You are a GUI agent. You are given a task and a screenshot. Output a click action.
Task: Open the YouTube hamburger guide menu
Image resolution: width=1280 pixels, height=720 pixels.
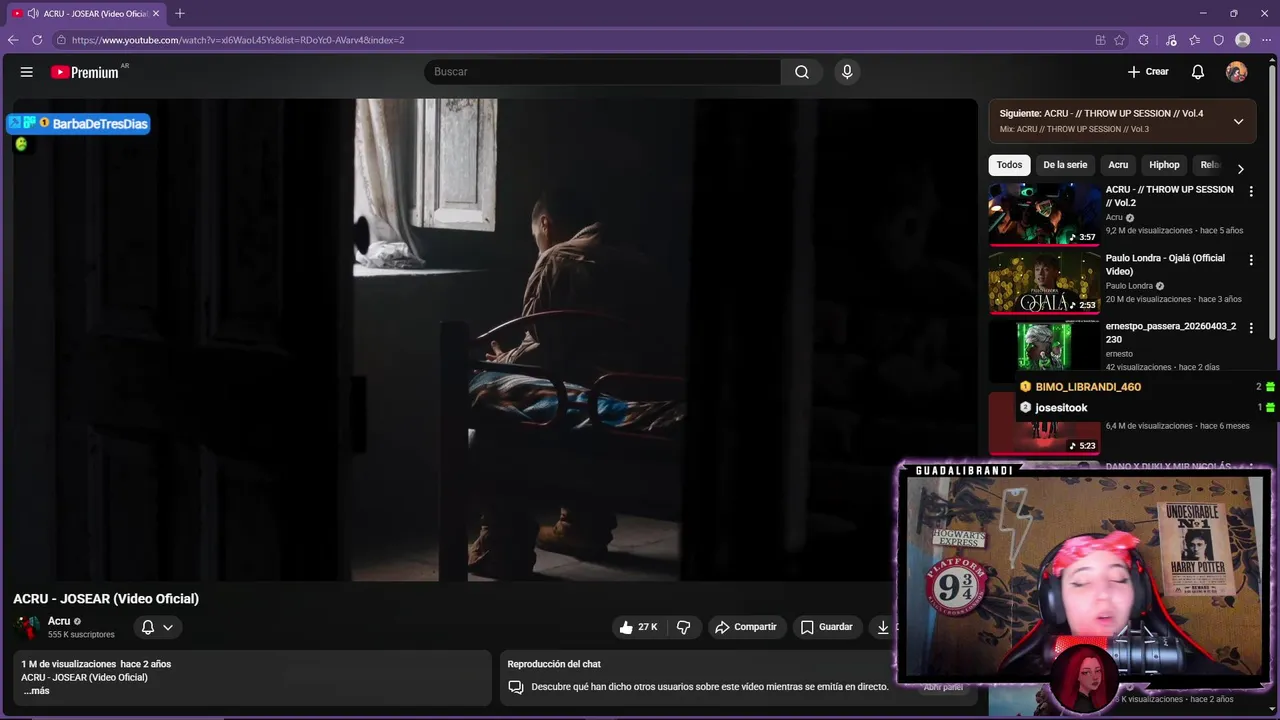click(27, 72)
